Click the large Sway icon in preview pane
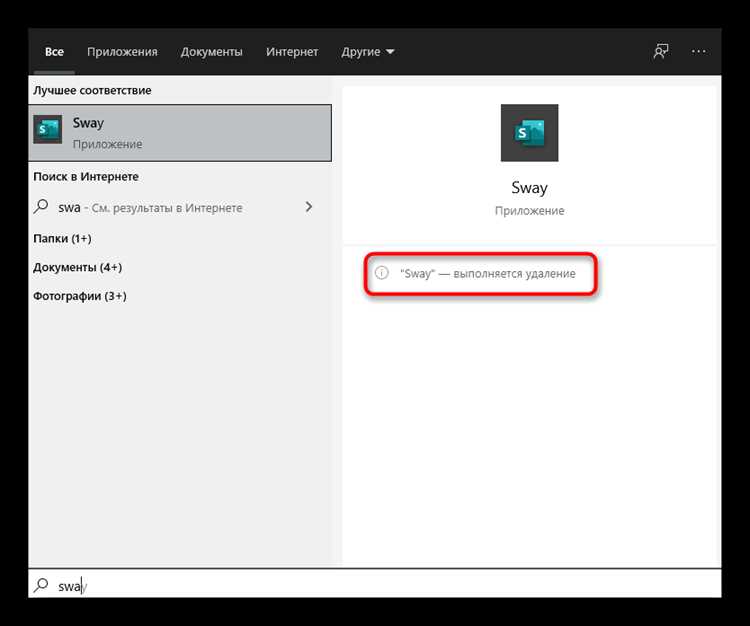This screenshot has width=750, height=626. [x=529, y=133]
